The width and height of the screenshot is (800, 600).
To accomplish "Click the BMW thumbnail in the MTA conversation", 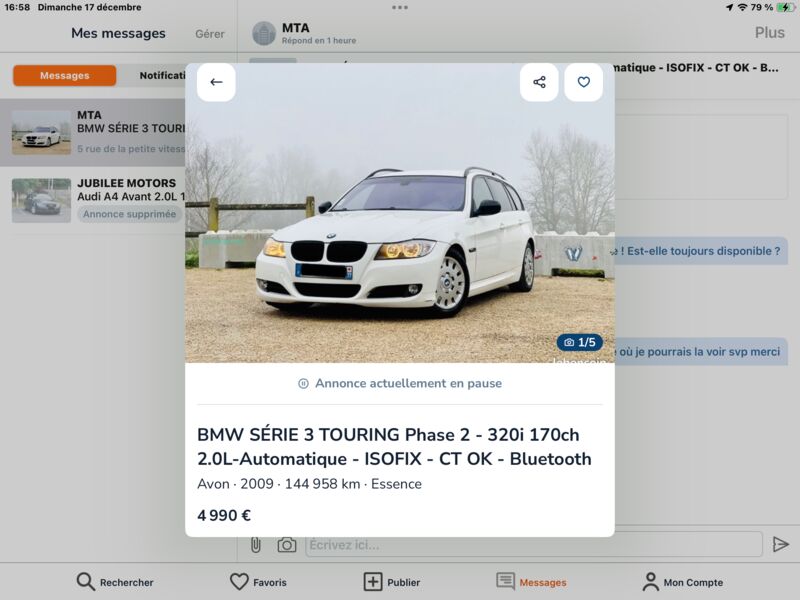I will (x=41, y=133).
